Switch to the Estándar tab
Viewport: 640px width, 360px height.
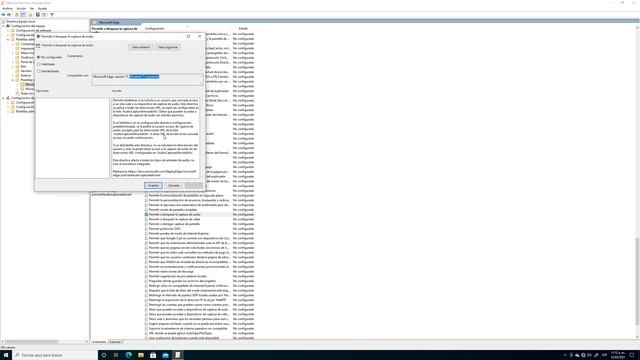coord(116,342)
